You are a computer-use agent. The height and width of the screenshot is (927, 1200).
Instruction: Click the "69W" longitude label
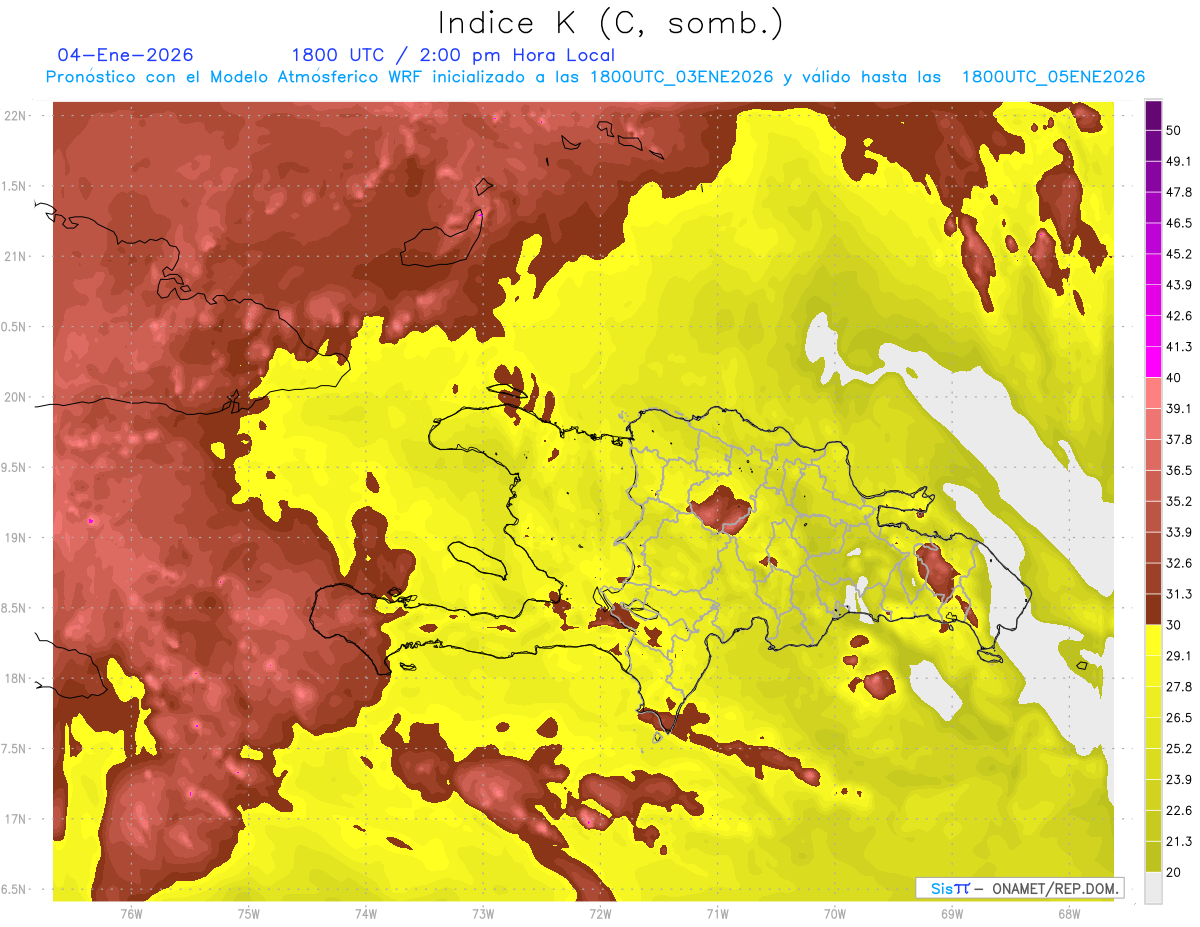coord(952,913)
